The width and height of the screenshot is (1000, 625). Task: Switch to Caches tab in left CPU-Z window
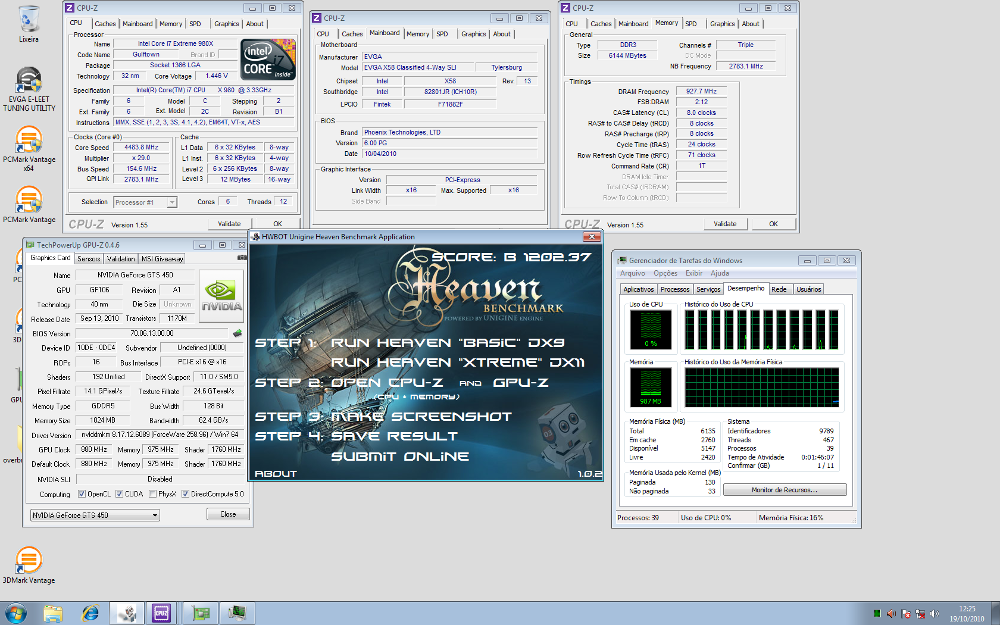click(105, 24)
